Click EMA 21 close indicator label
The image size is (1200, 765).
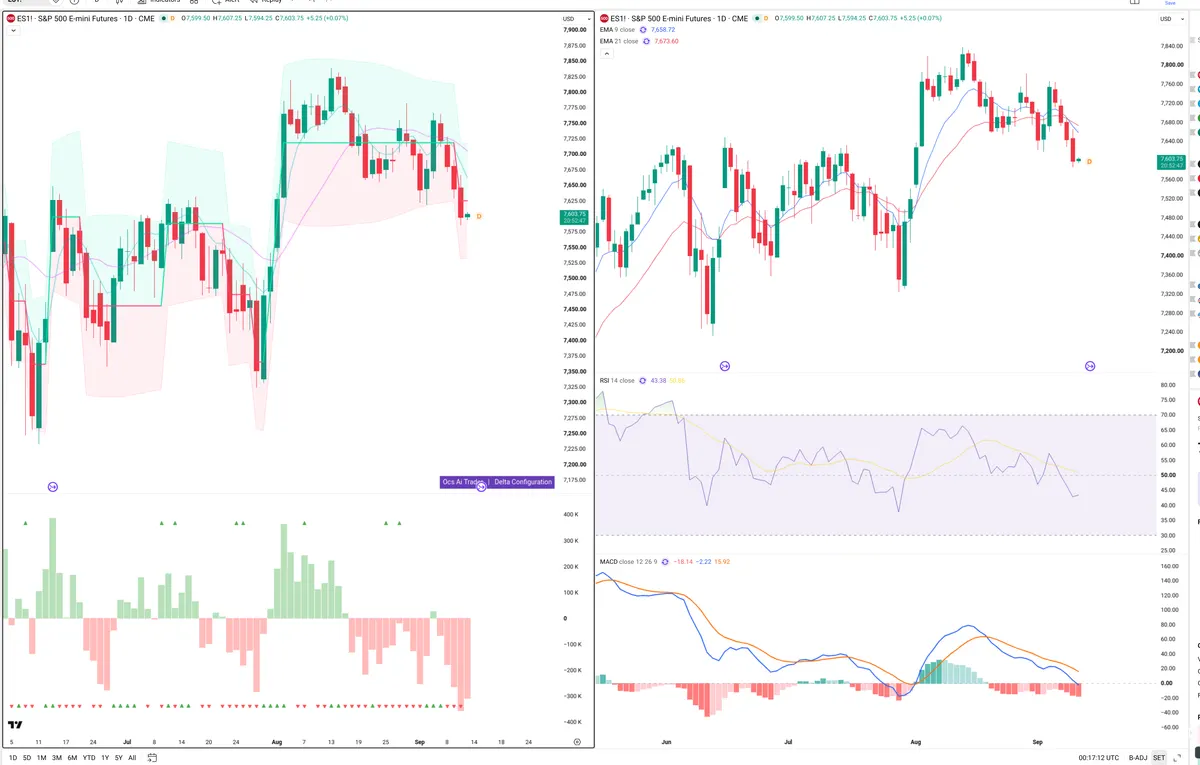(x=619, y=41)
